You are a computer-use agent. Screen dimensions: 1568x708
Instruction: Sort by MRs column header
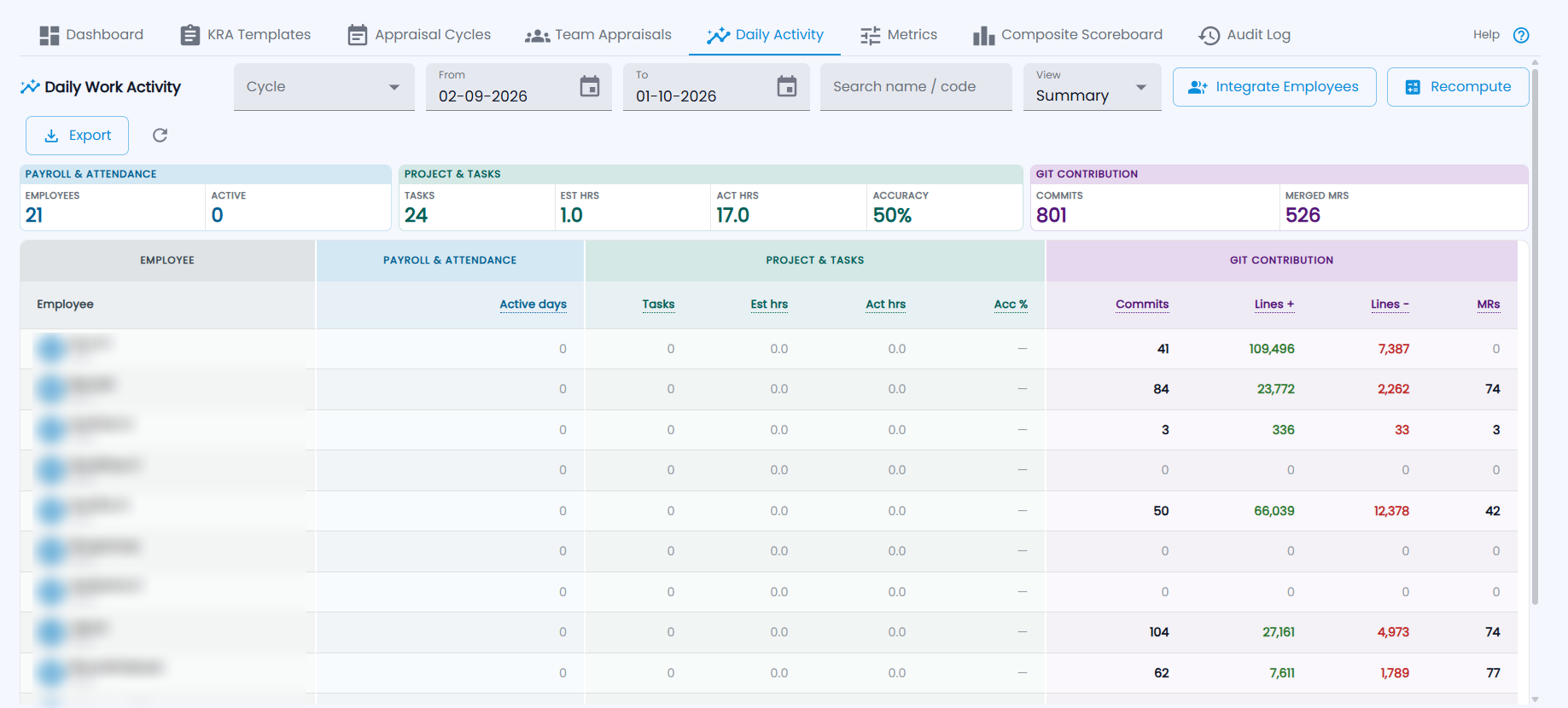coord(1489,305)
